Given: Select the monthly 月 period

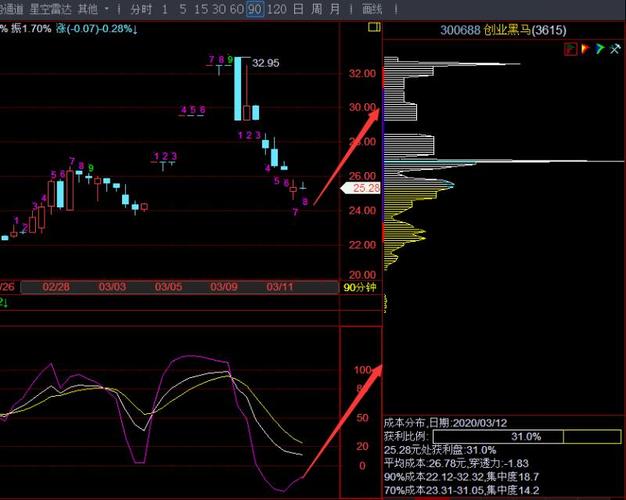Looking at the screenshot, I should pos(335,9).
